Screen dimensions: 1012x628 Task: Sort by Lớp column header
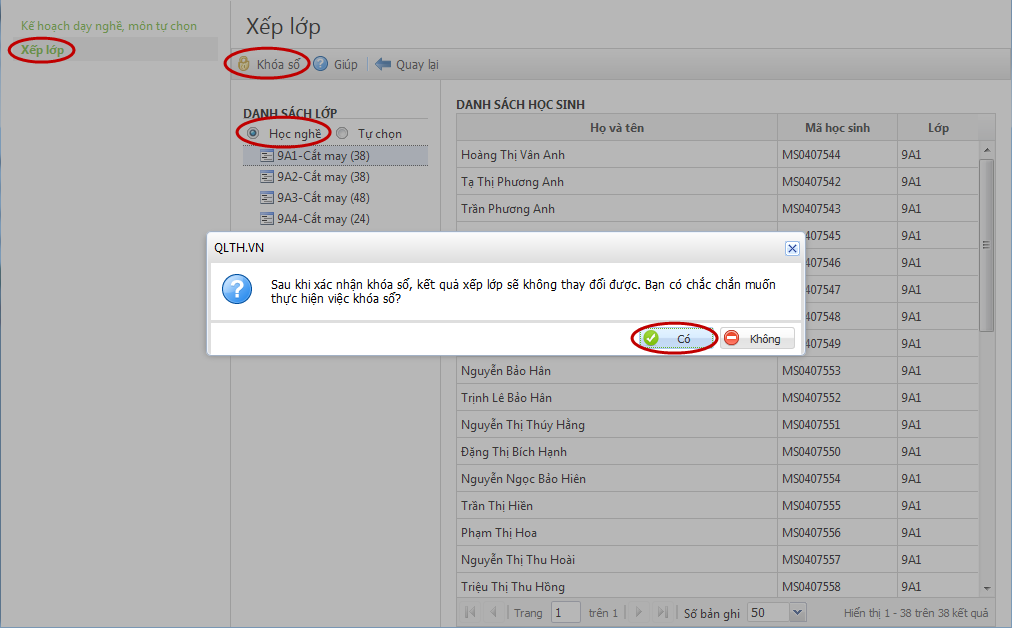[938, 128]
